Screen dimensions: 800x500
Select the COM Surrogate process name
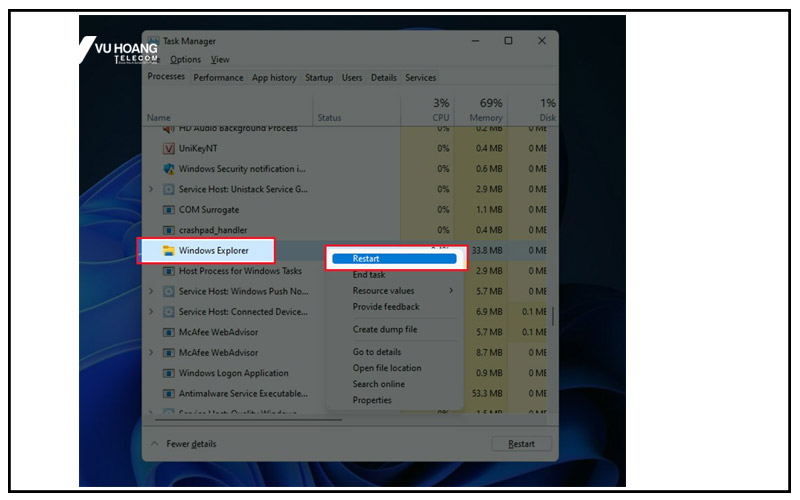click(209, 210)
